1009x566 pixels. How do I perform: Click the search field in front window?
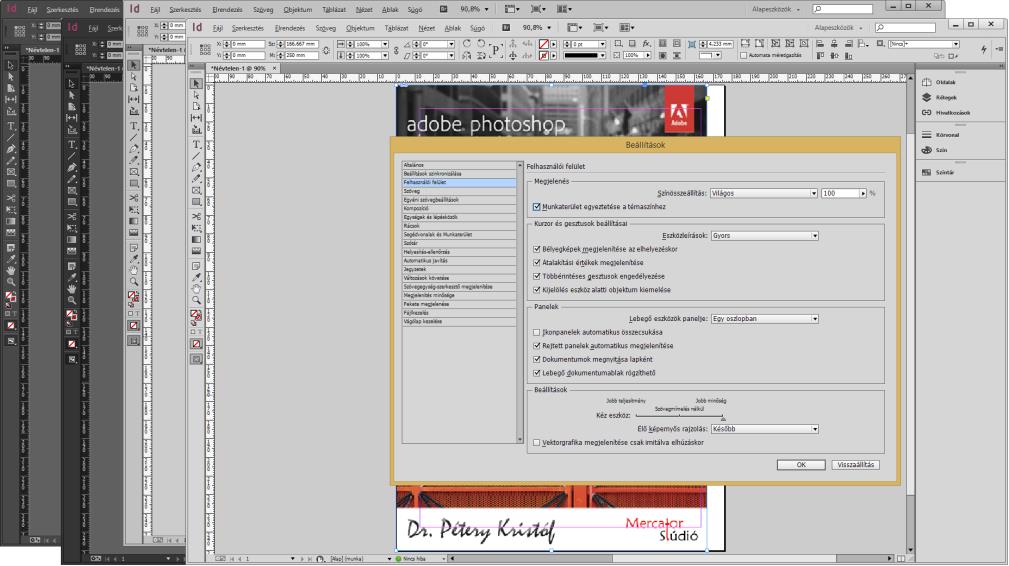[906, 28]
